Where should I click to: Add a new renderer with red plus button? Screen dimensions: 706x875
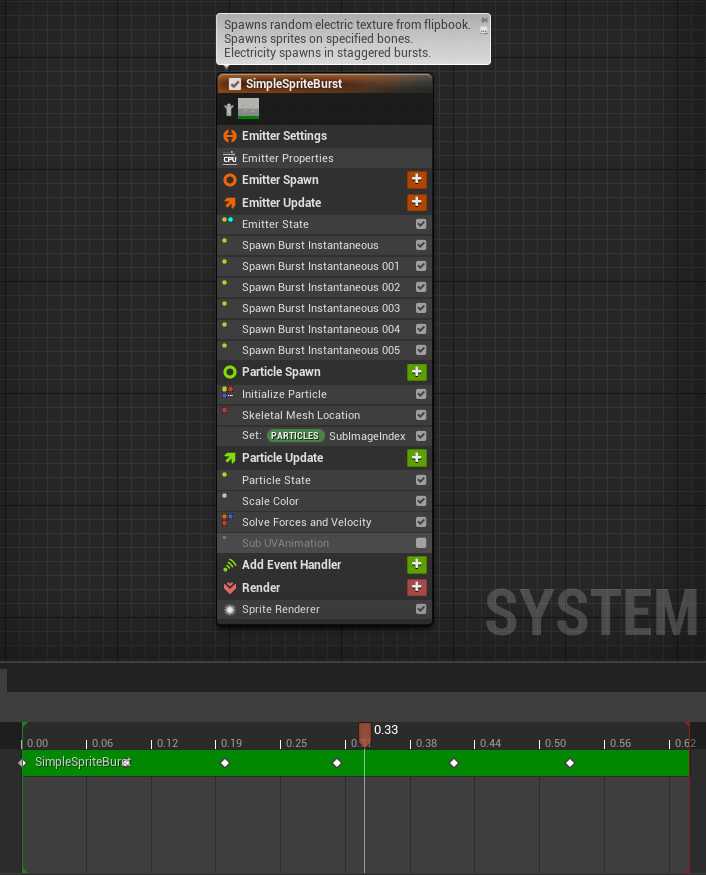416,587
